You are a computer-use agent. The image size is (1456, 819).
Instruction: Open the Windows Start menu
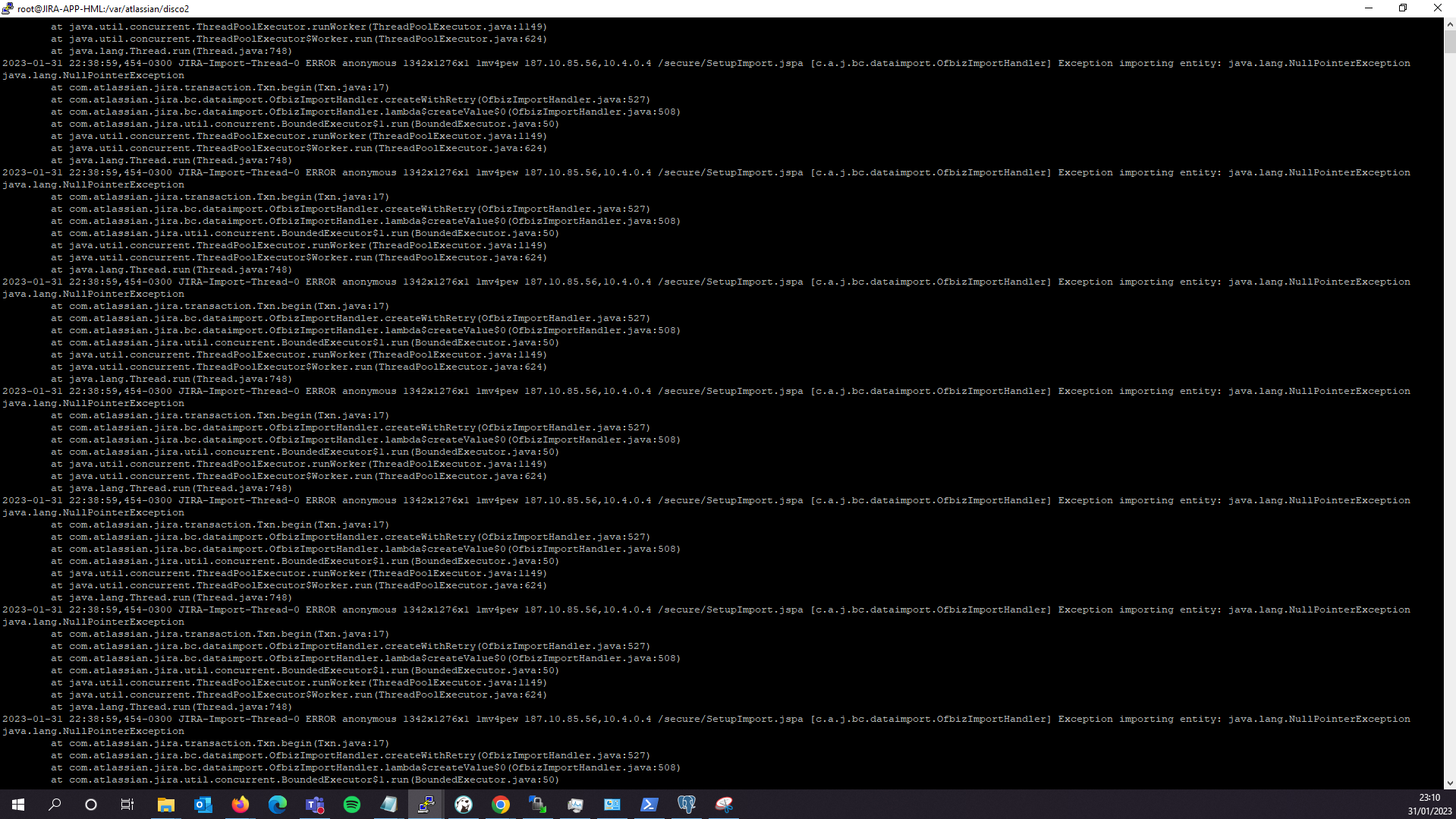point(18,805)
